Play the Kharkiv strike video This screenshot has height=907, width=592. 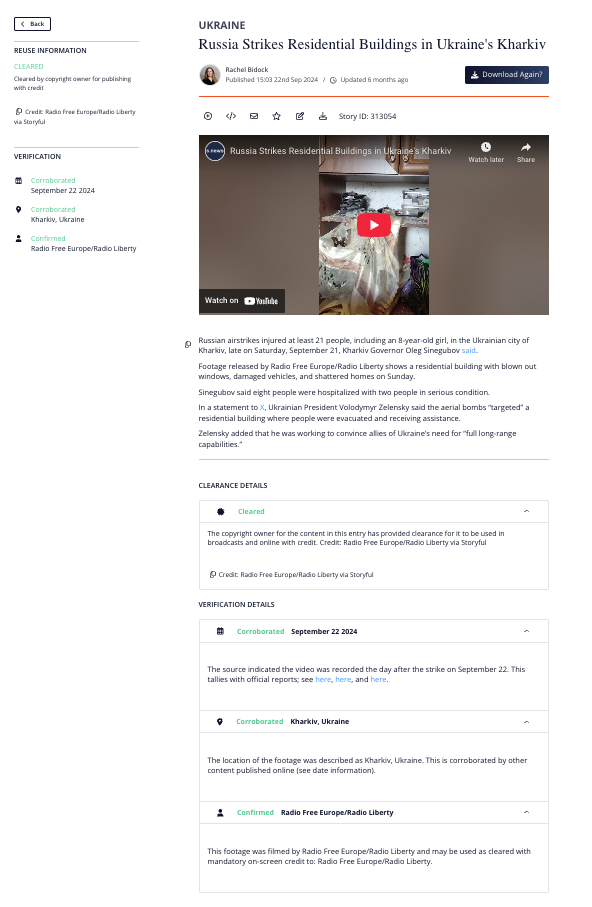(374, 225)
